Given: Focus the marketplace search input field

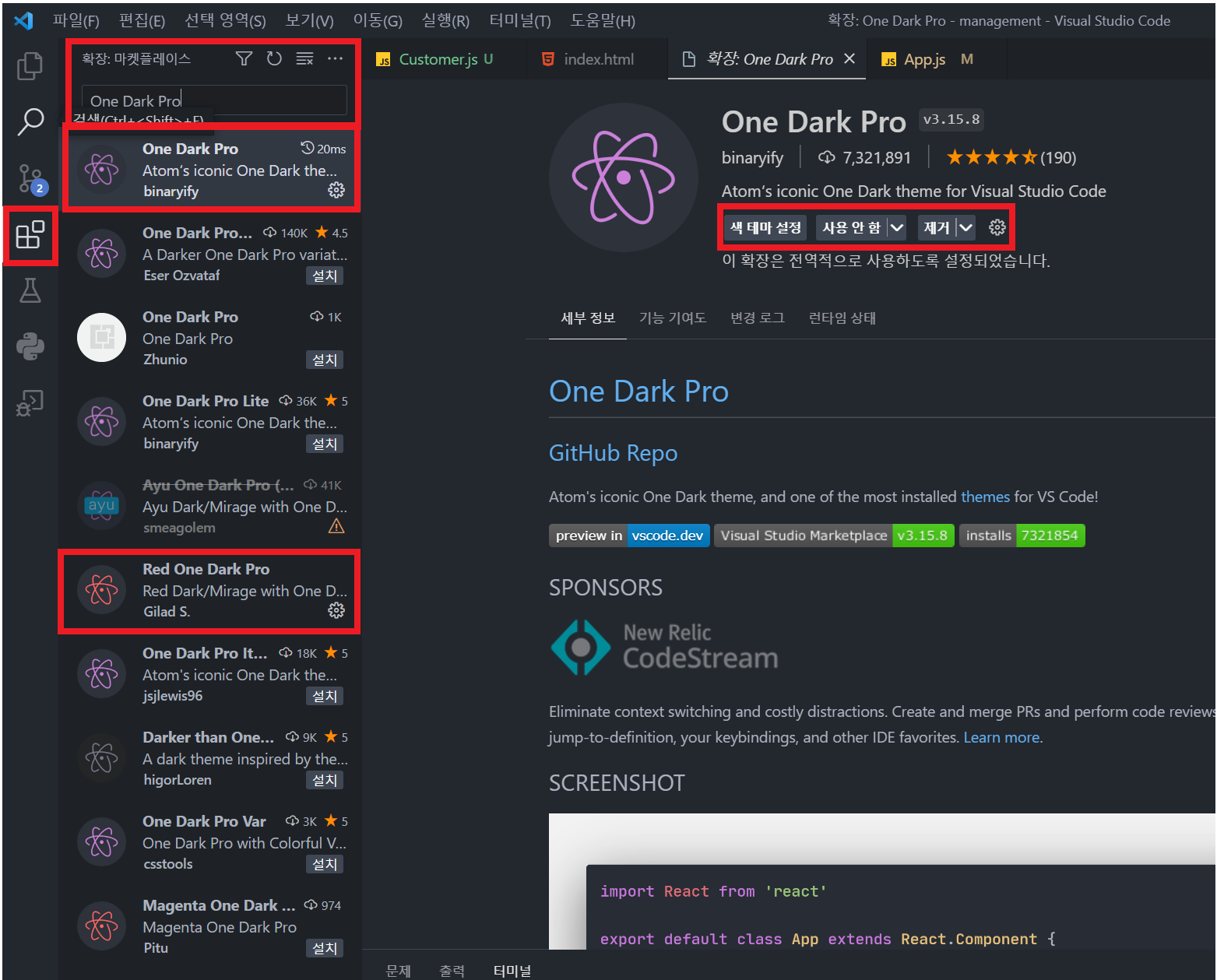Looking at the screenshot, I should point(214,100).
